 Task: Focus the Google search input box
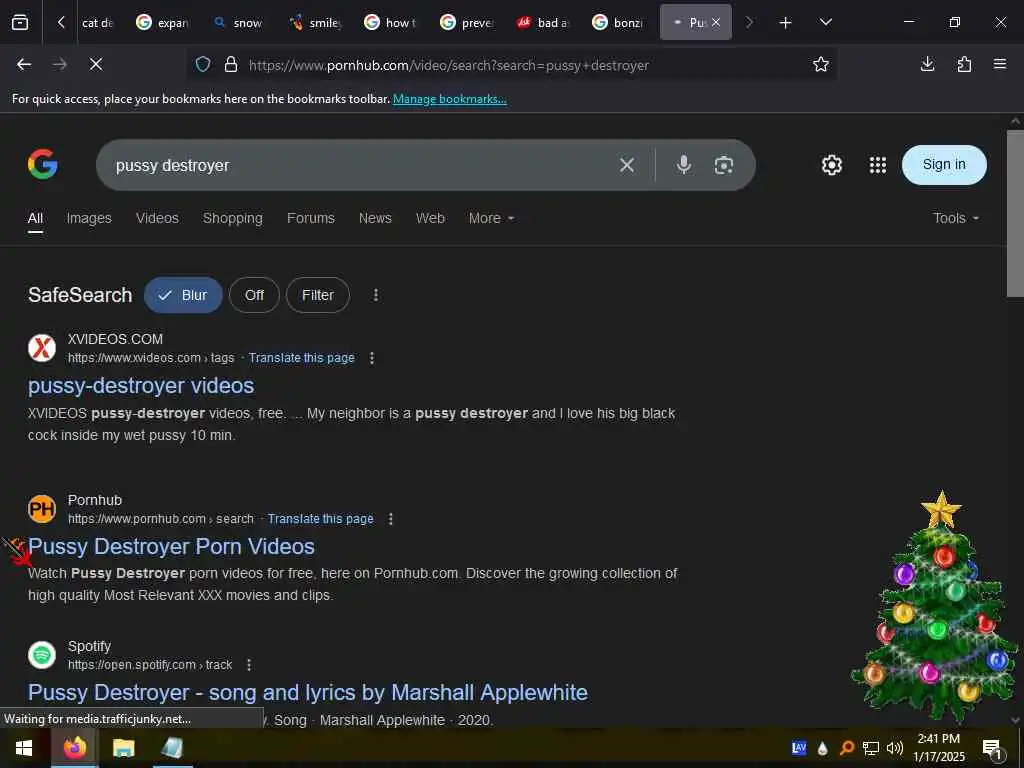pyautogui.click(x=359, y=165)
